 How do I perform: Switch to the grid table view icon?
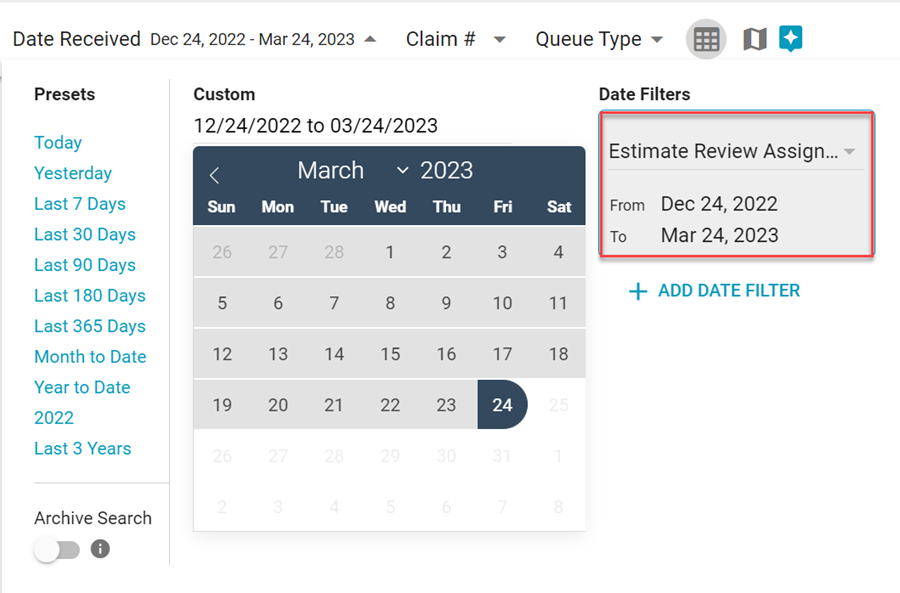tap(706, 39)
